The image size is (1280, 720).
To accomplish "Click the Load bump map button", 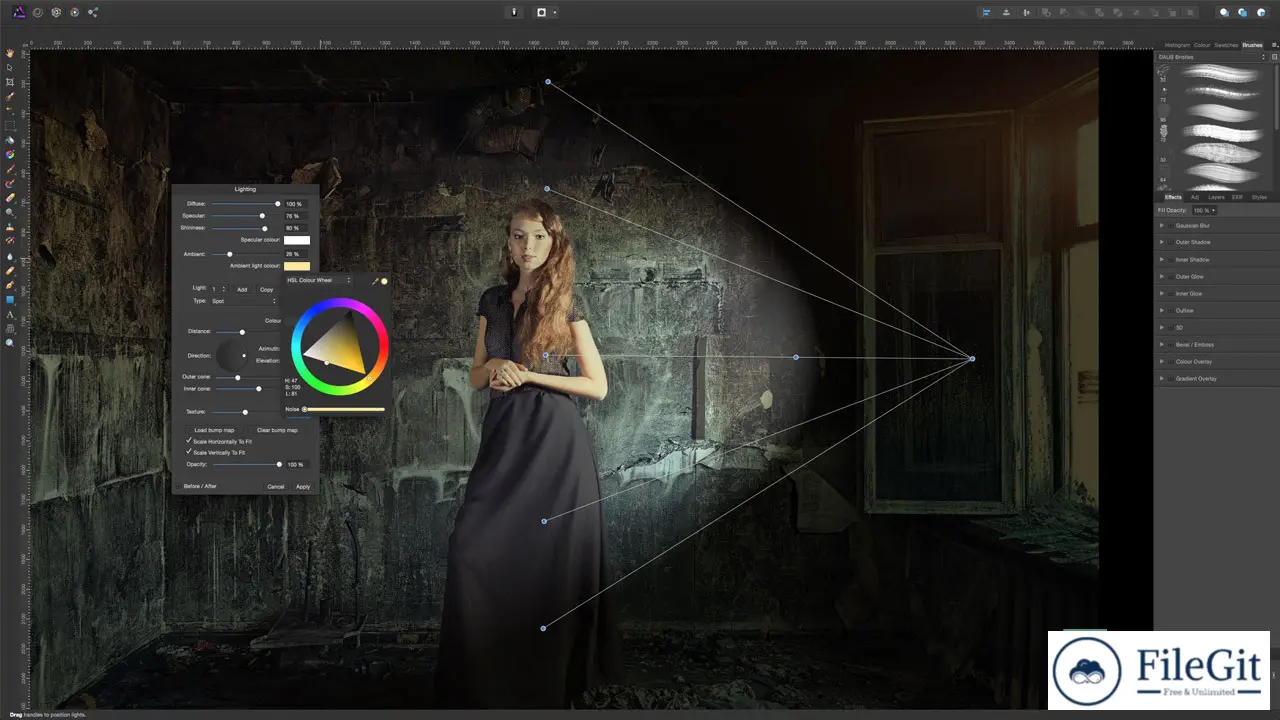I will 214,430.
